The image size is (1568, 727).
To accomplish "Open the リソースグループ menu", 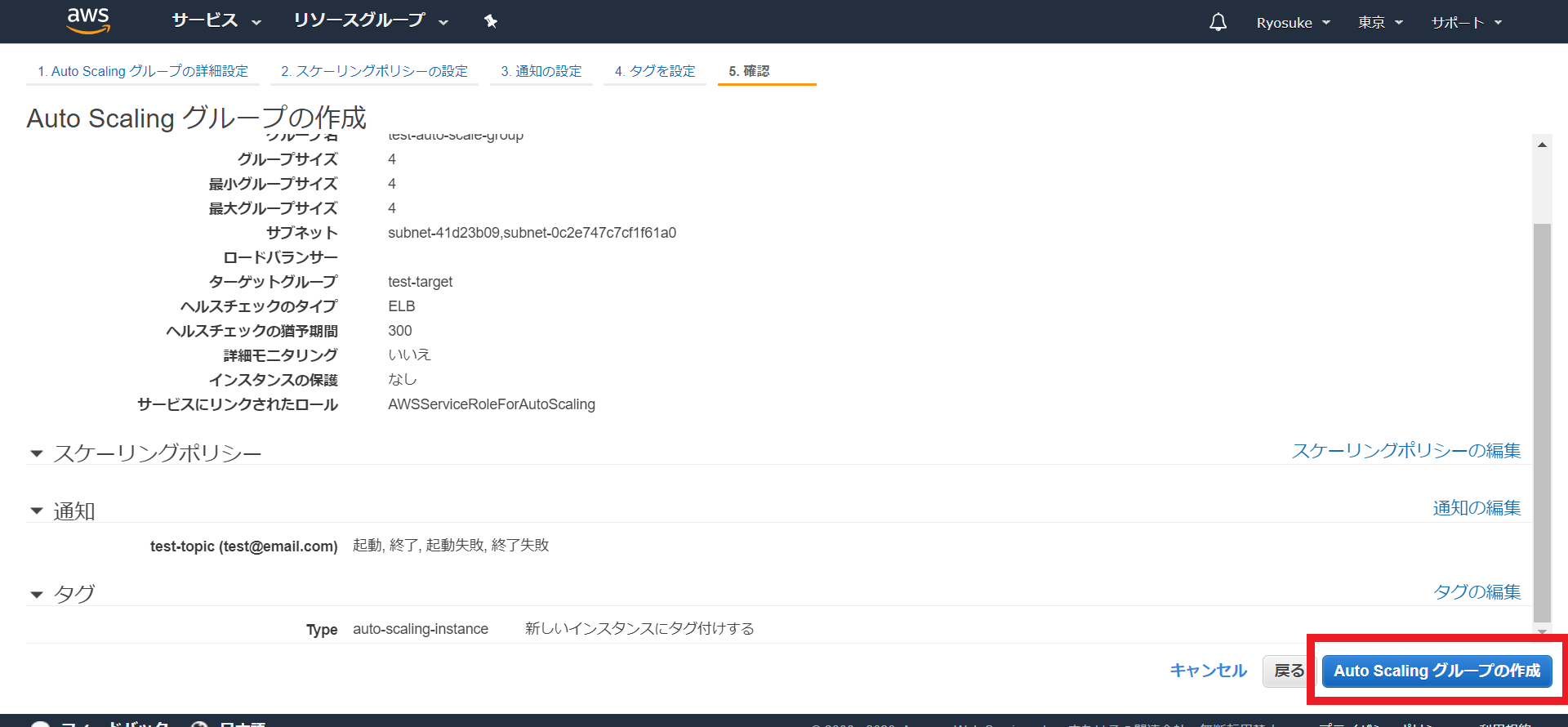I will coord(371,20).
